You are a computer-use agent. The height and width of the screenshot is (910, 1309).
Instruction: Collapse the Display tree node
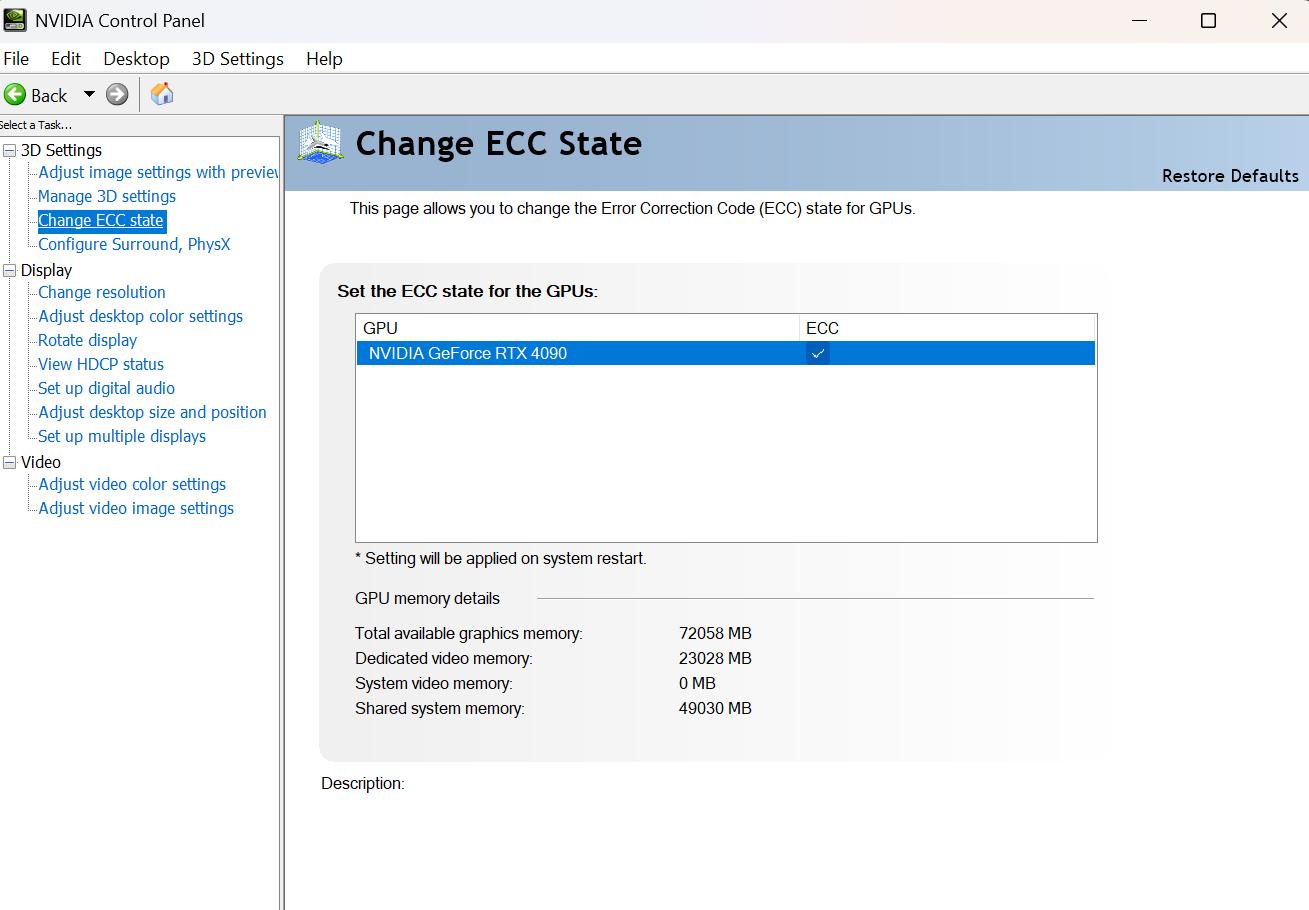click(10, 271)
